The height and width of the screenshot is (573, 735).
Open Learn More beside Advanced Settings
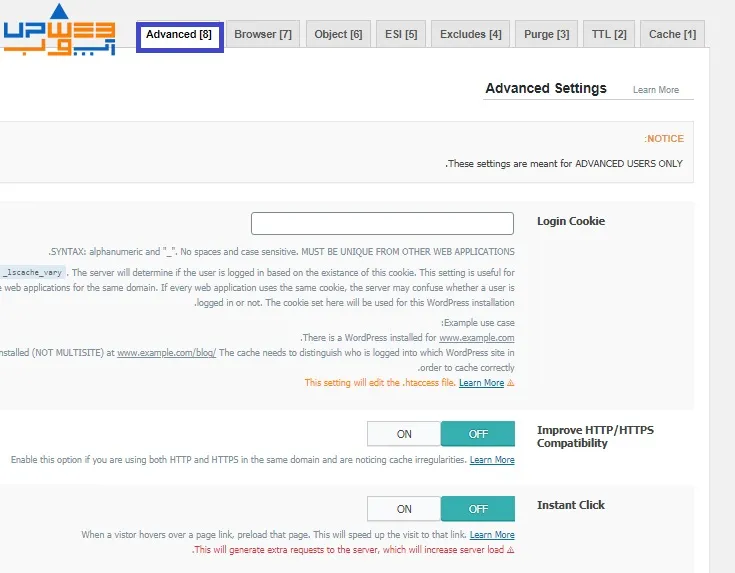(656, 90)
